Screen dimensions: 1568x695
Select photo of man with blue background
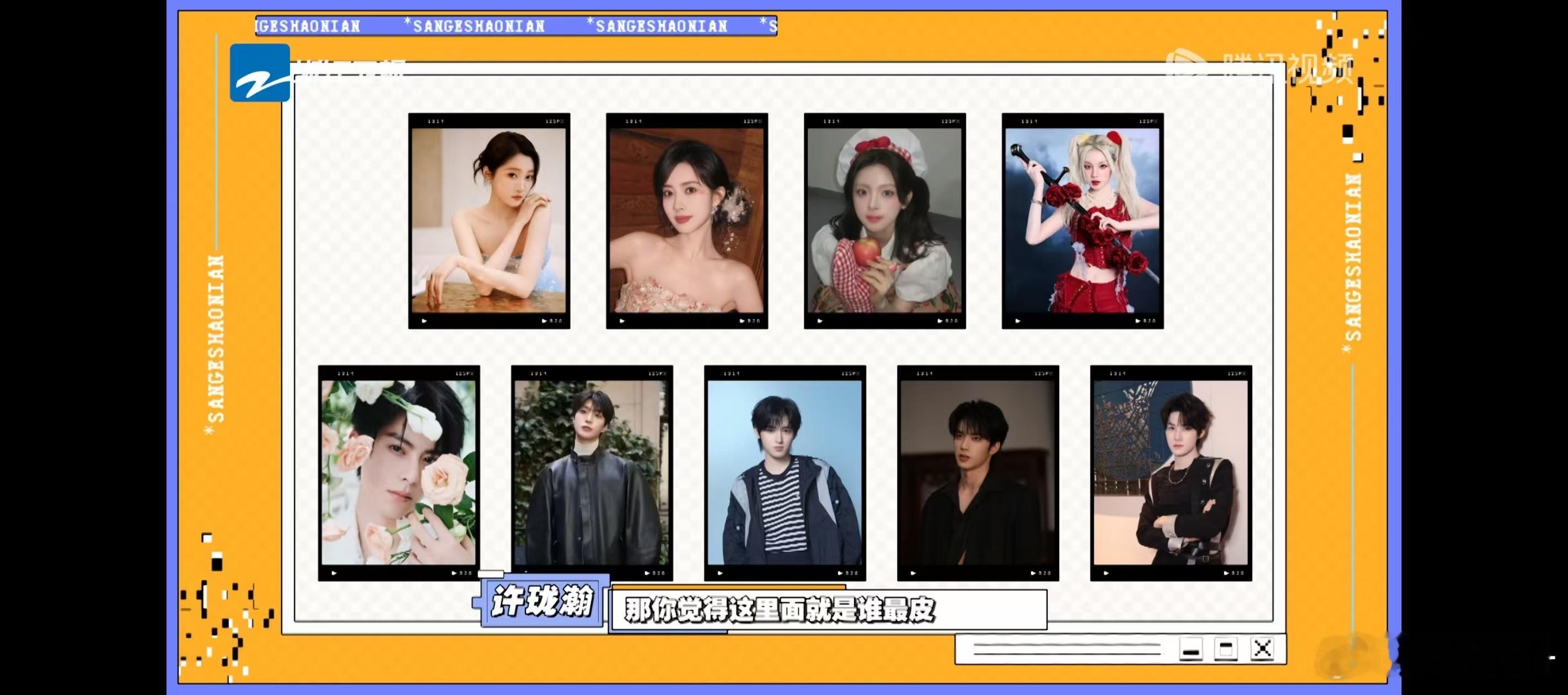tap(785, 473)
